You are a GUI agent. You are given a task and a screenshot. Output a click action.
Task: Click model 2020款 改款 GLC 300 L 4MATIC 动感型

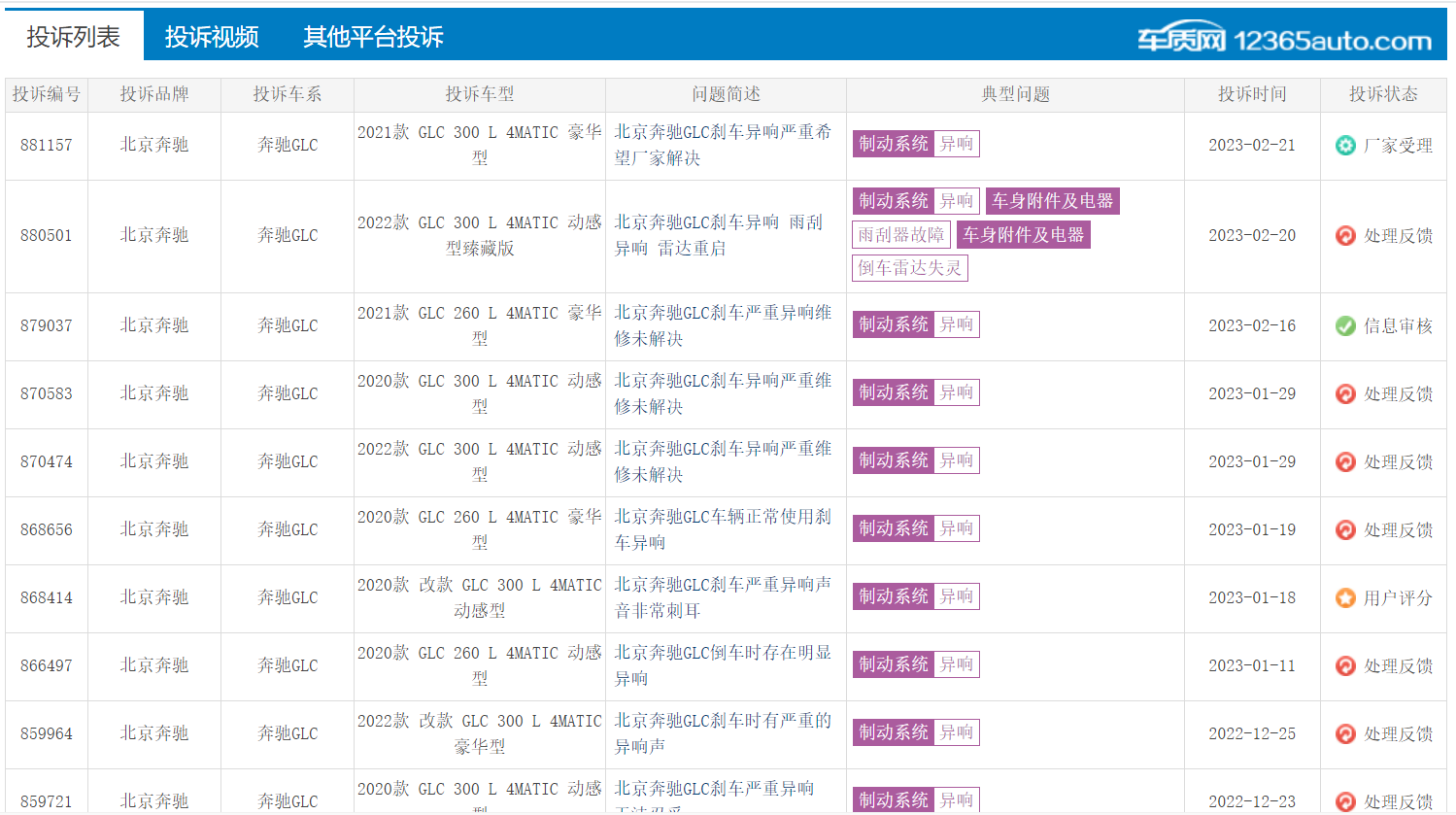[x=480, y=597]
